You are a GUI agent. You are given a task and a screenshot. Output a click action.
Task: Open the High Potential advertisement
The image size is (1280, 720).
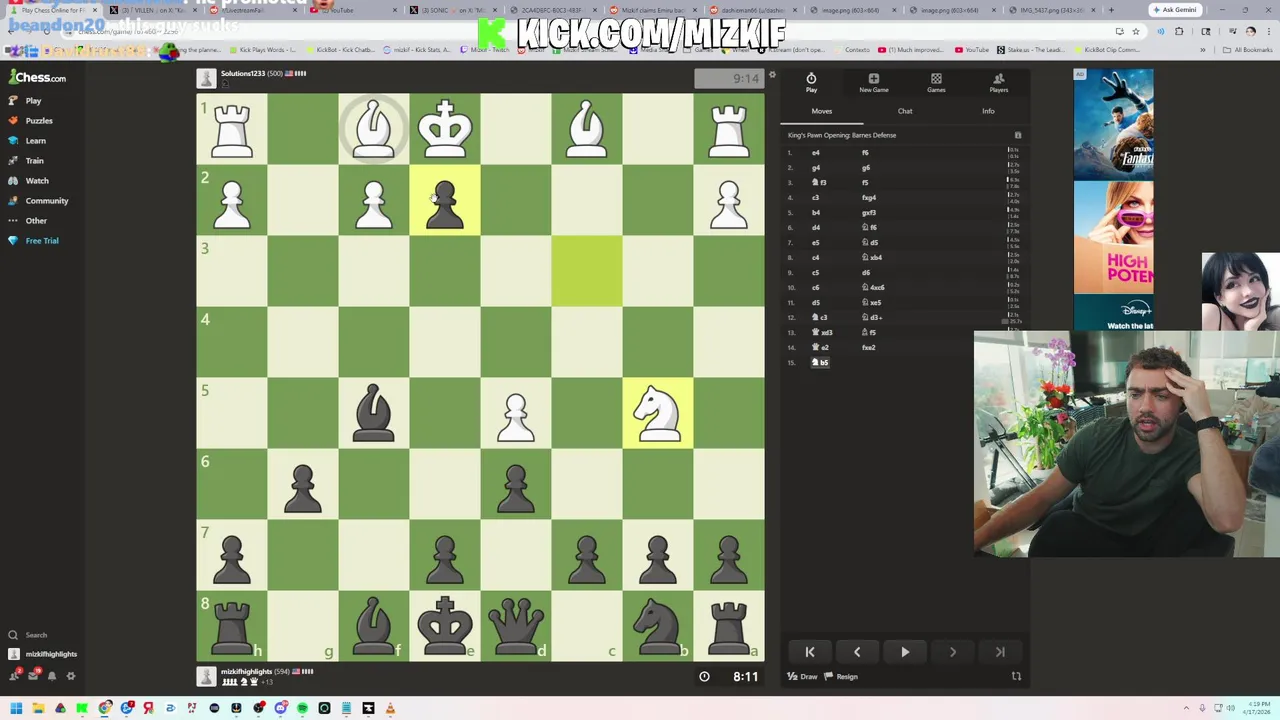tap(1113, 238)
